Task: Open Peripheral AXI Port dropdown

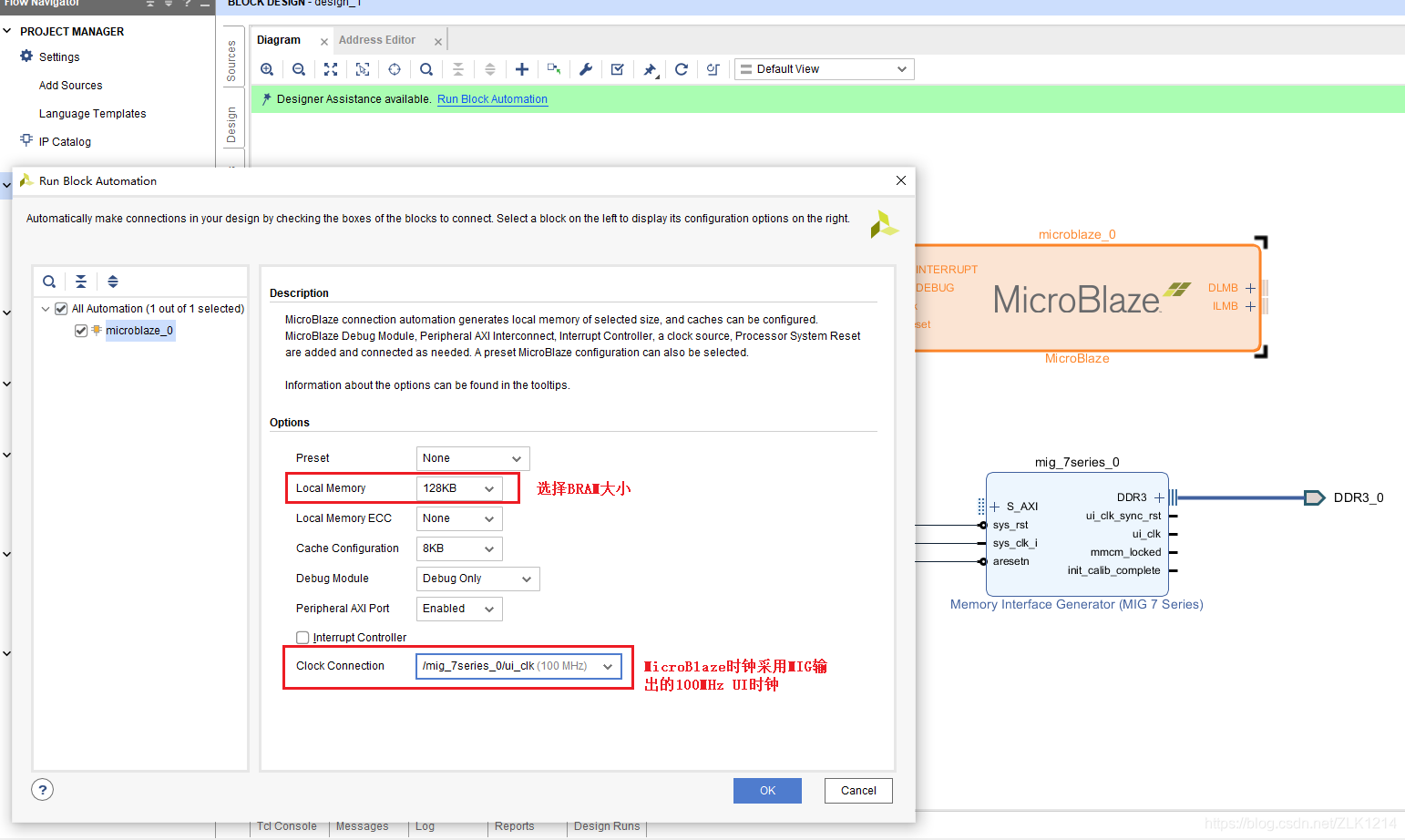Action: click(x=459, y=609)
